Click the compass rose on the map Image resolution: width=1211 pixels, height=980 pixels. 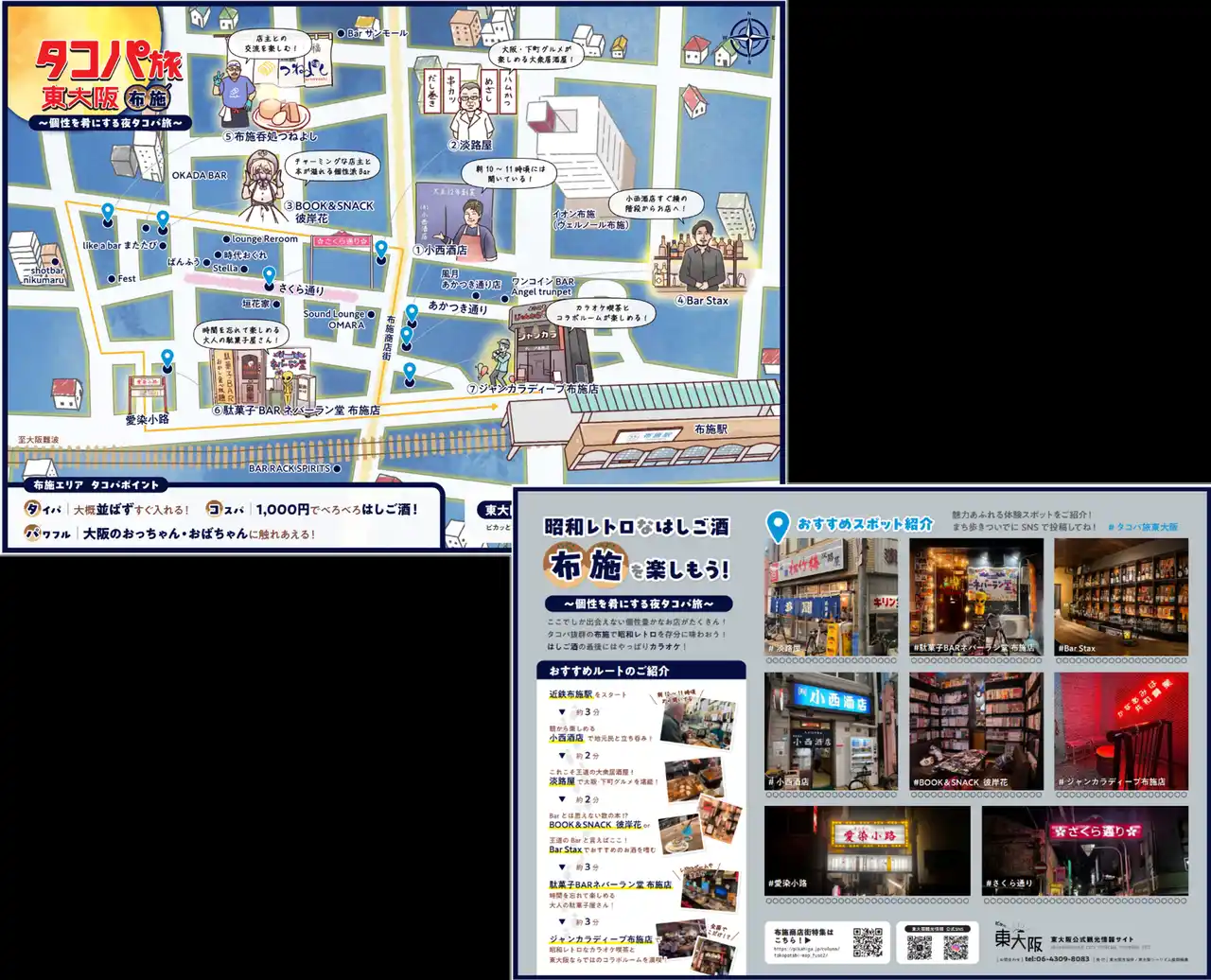pyautogui.click(x=751, y=38)
